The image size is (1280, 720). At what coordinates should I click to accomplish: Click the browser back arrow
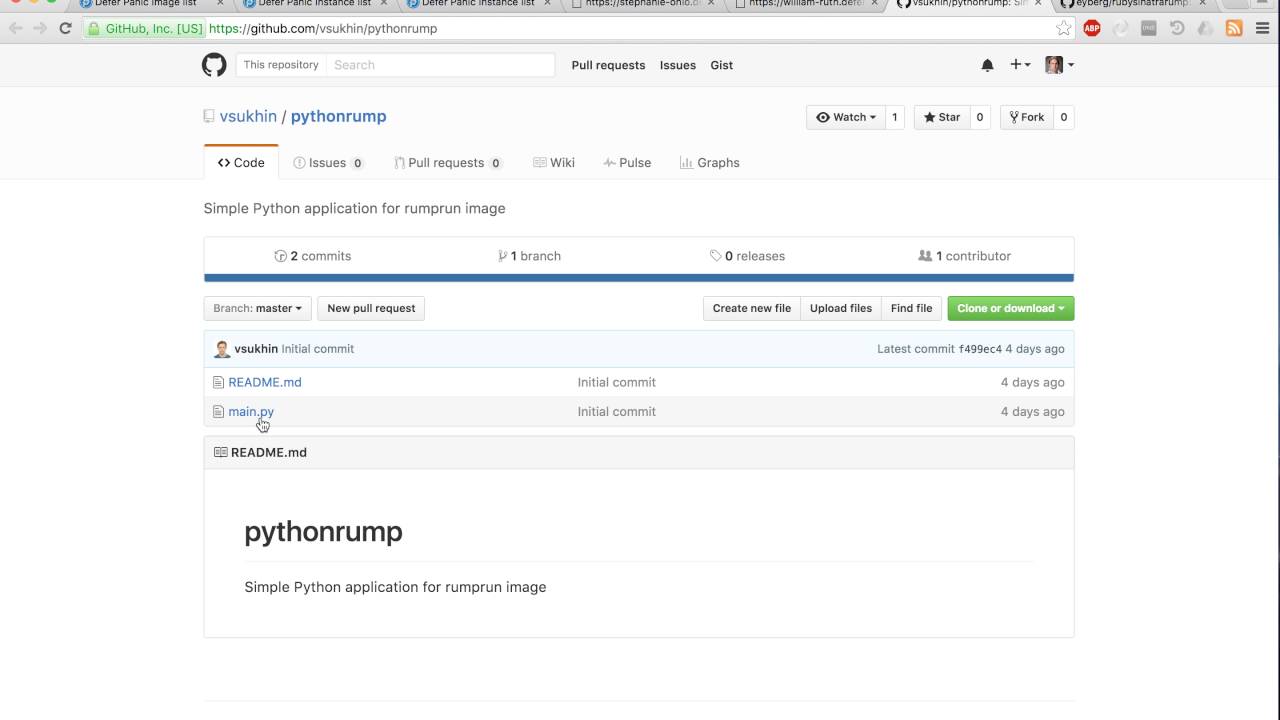pyautogui.click(x=15, y=28)
